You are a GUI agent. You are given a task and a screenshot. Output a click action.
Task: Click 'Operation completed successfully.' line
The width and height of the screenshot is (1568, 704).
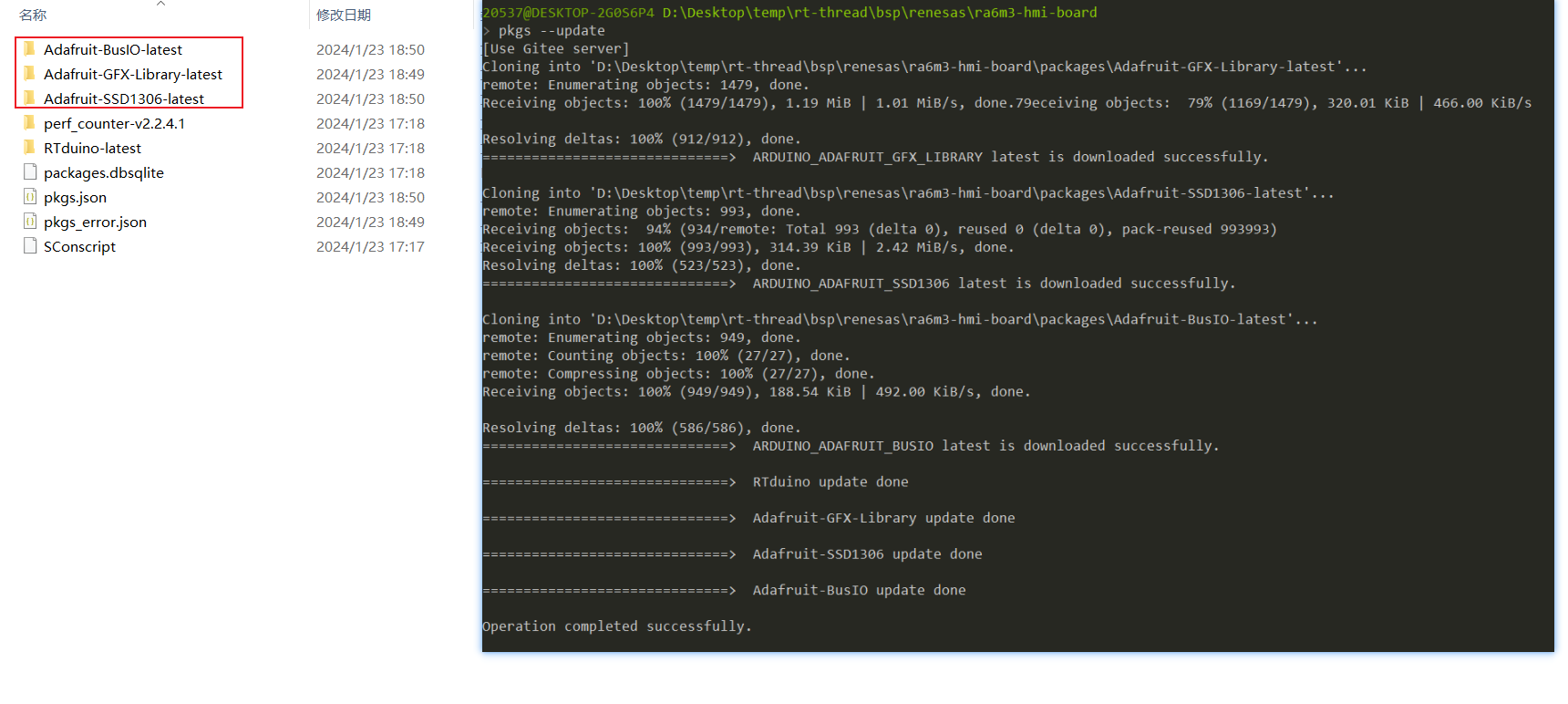[617, 626]
